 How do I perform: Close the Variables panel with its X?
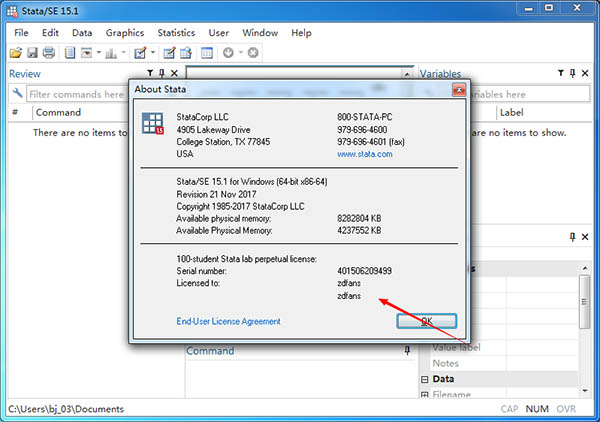pos(585,73)
